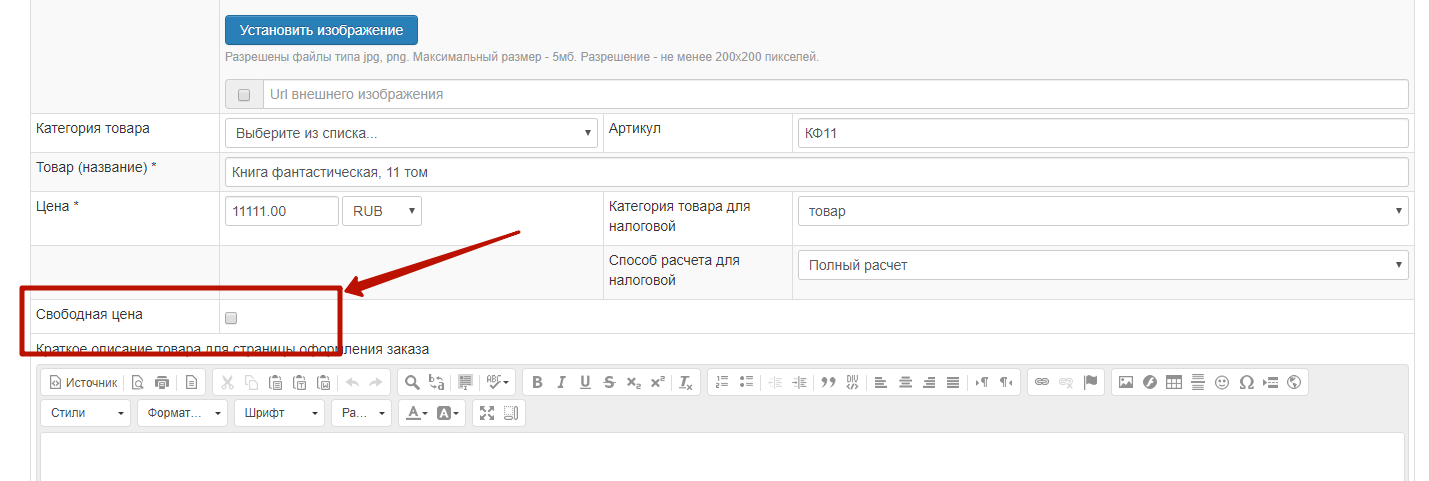The height and width of the screenshot is (481, 1429).
Task: Expand the RUB currency dropdown
Action: pos(382,211)
